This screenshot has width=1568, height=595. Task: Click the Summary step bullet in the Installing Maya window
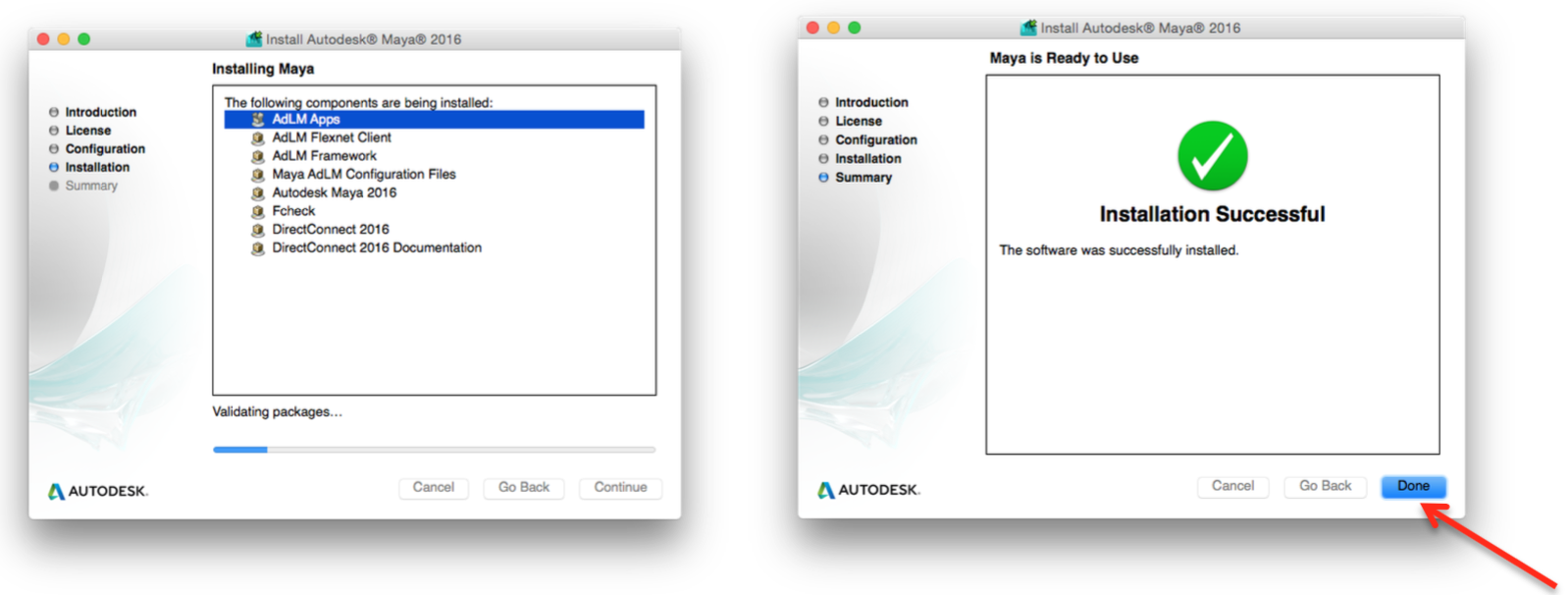click(54, 186)
